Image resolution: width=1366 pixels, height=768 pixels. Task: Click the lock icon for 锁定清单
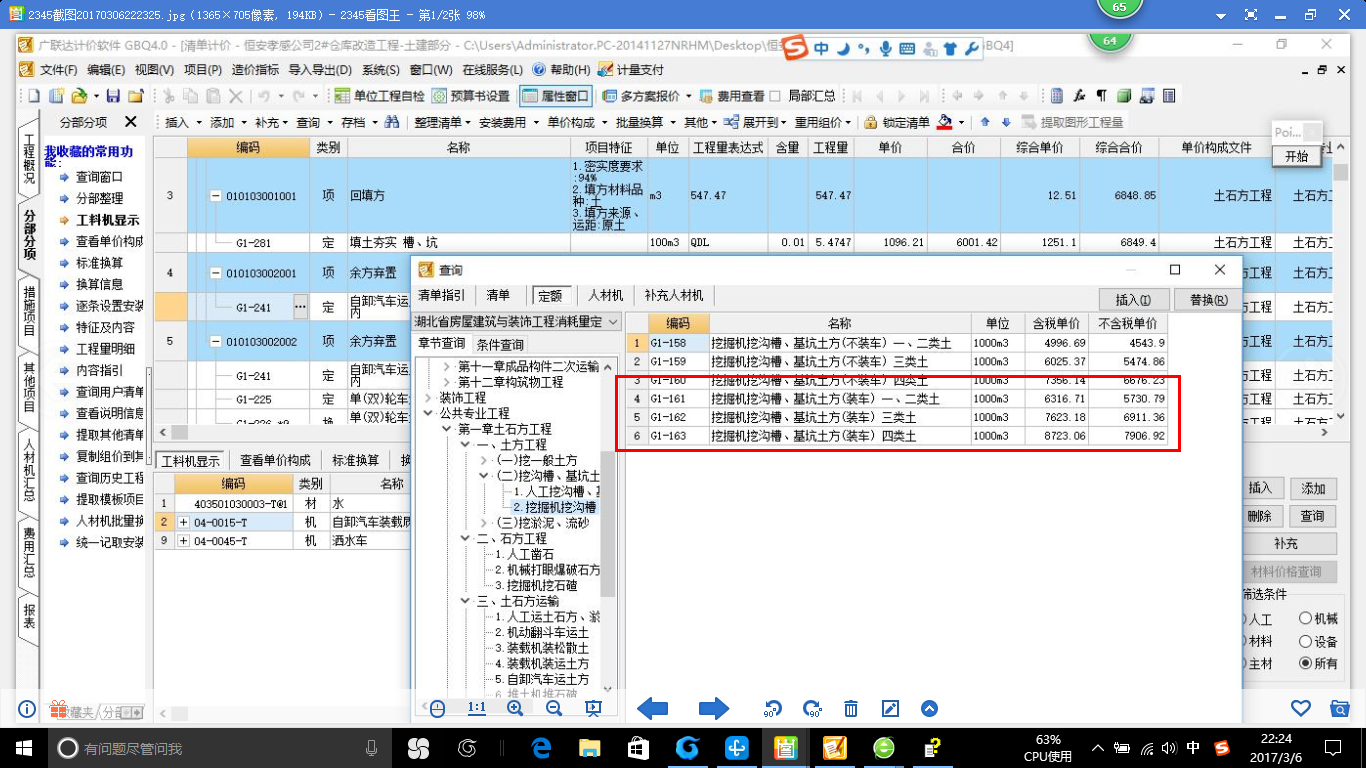click(871, 122)
